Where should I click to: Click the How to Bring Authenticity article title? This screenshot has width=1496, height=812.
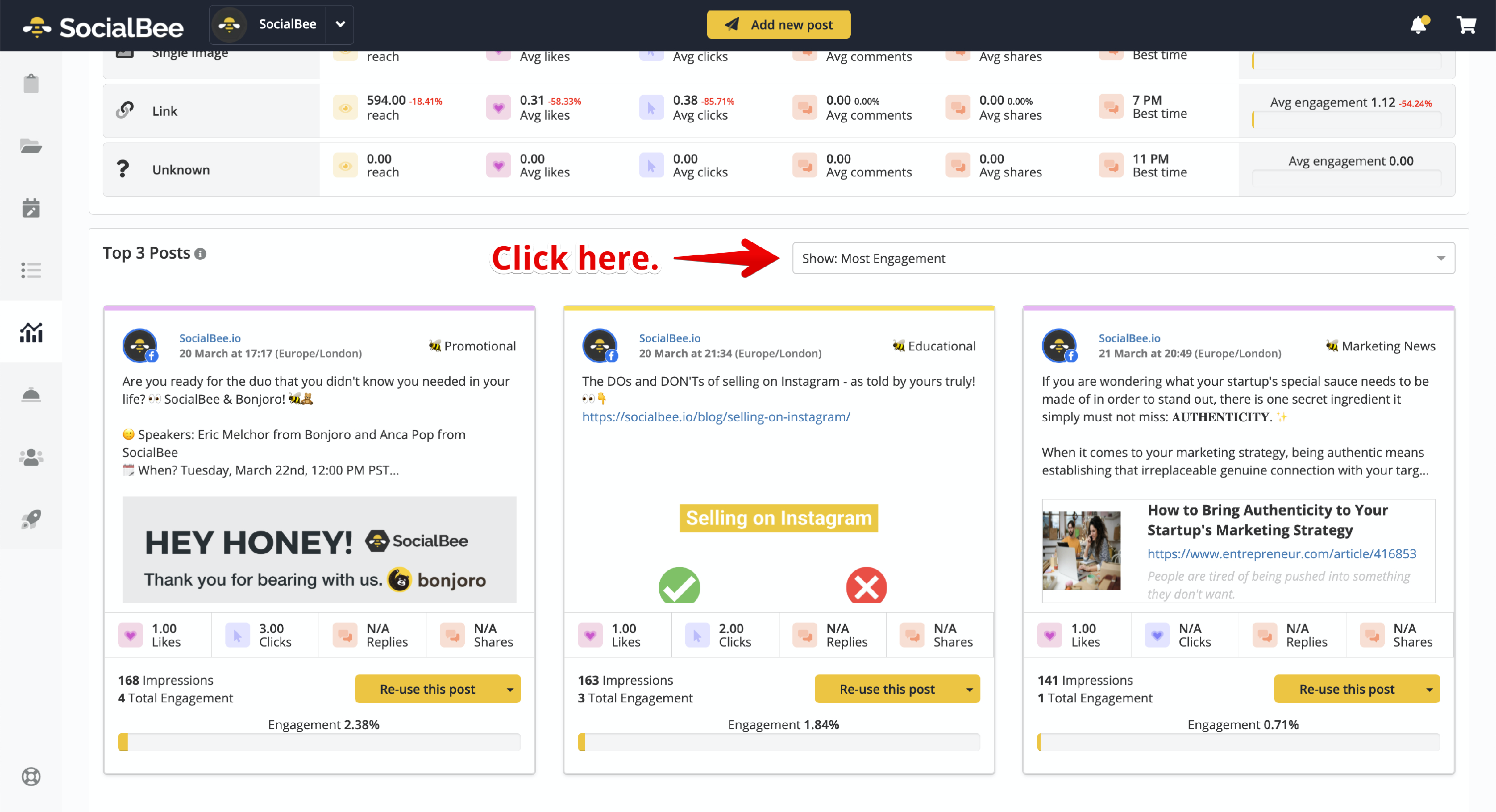[1267, 520]
